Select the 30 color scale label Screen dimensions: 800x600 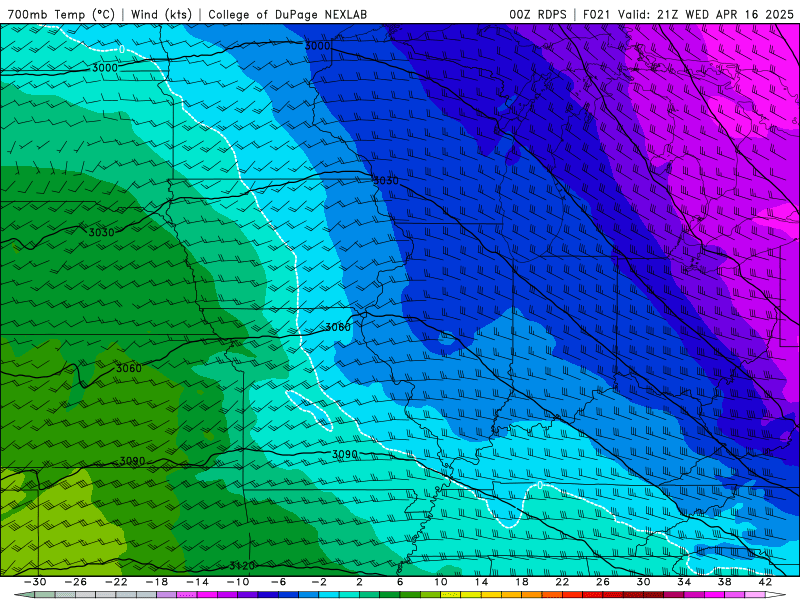click(643, 582)
